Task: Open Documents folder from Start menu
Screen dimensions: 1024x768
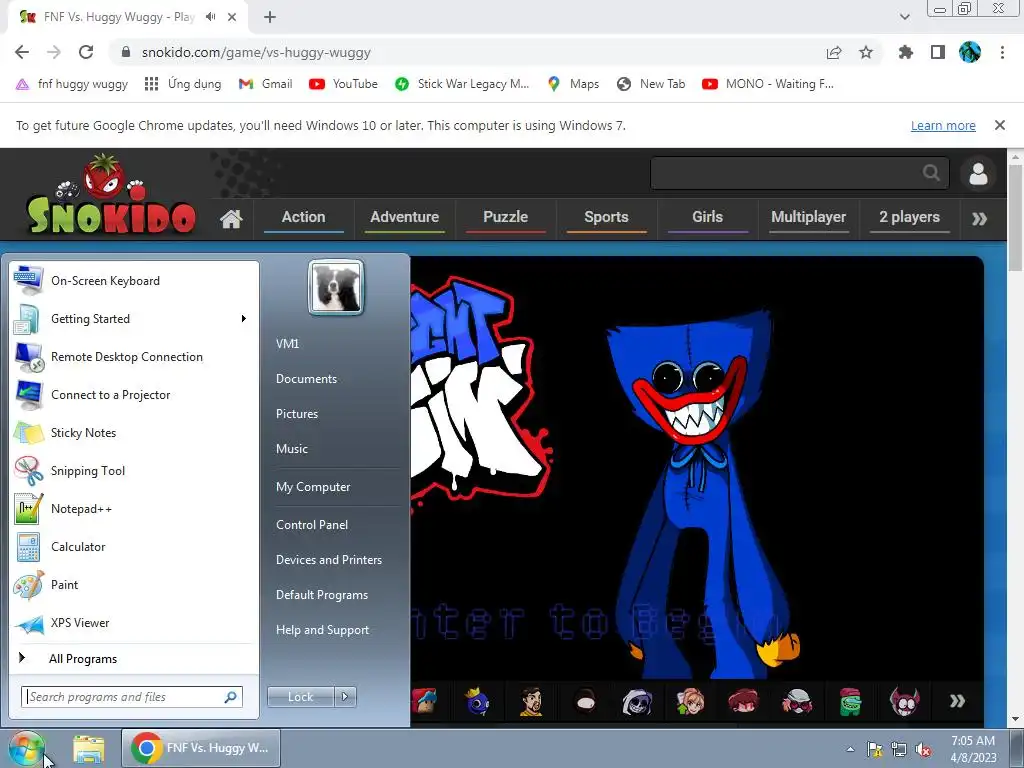Action: click(x=306, y=379)
